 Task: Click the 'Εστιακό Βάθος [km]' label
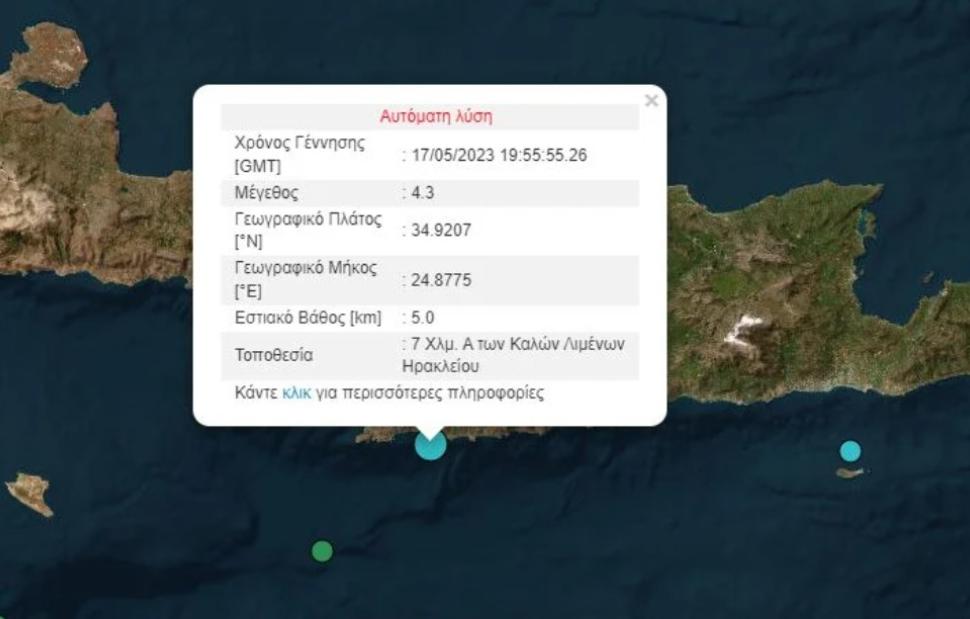[x=307, y=318]
